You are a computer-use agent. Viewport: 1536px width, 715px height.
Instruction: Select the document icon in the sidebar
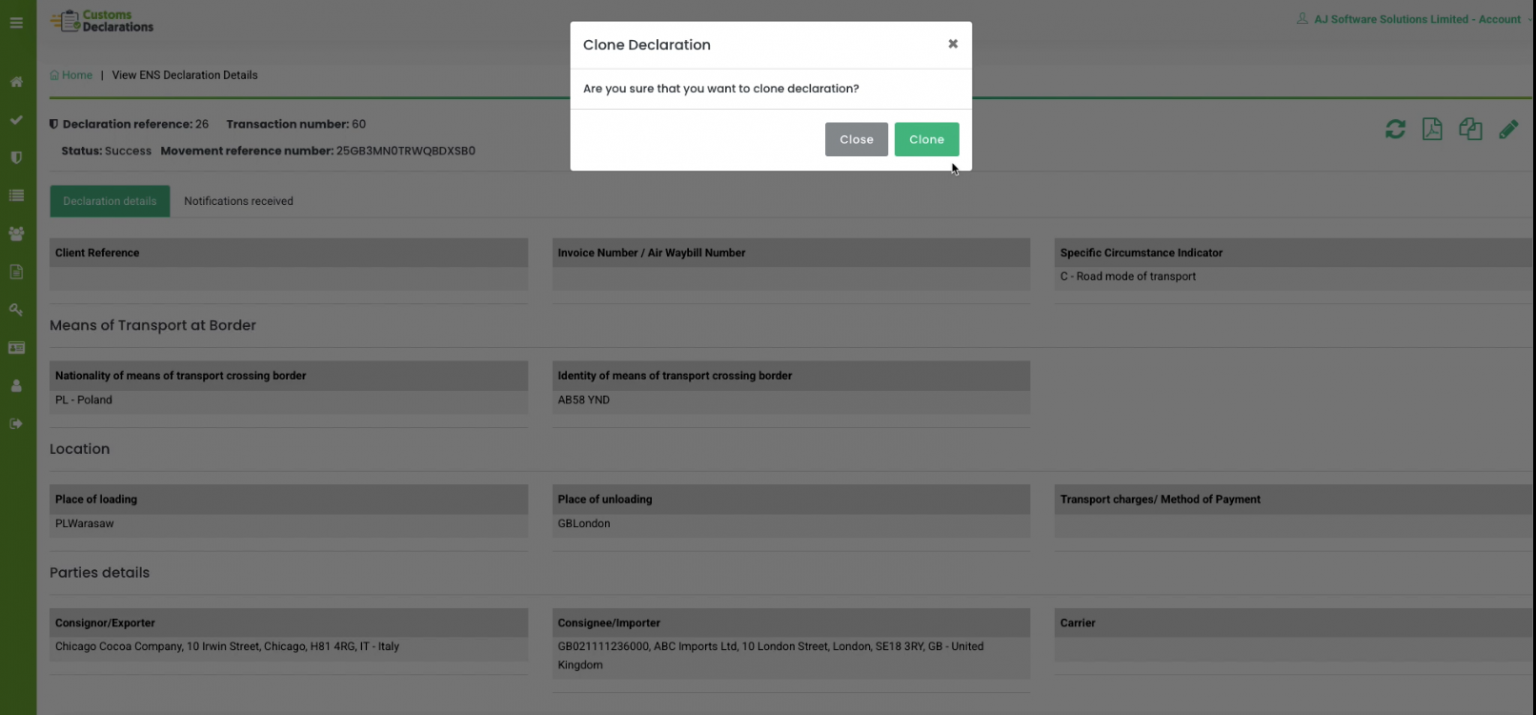coord(16,271)
